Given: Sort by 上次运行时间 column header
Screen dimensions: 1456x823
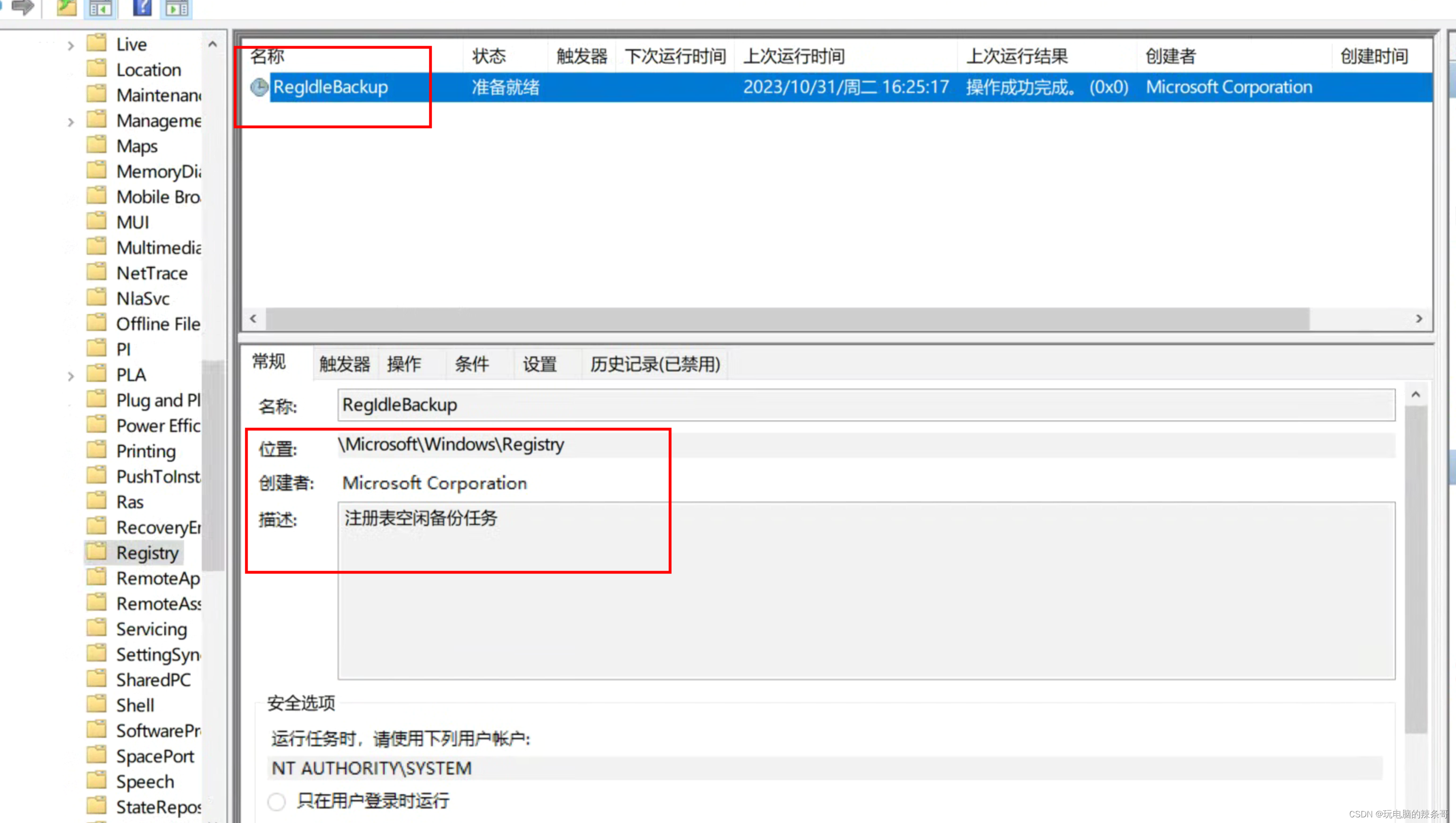Looking at the screenshot, I should [x=794, y=56].
